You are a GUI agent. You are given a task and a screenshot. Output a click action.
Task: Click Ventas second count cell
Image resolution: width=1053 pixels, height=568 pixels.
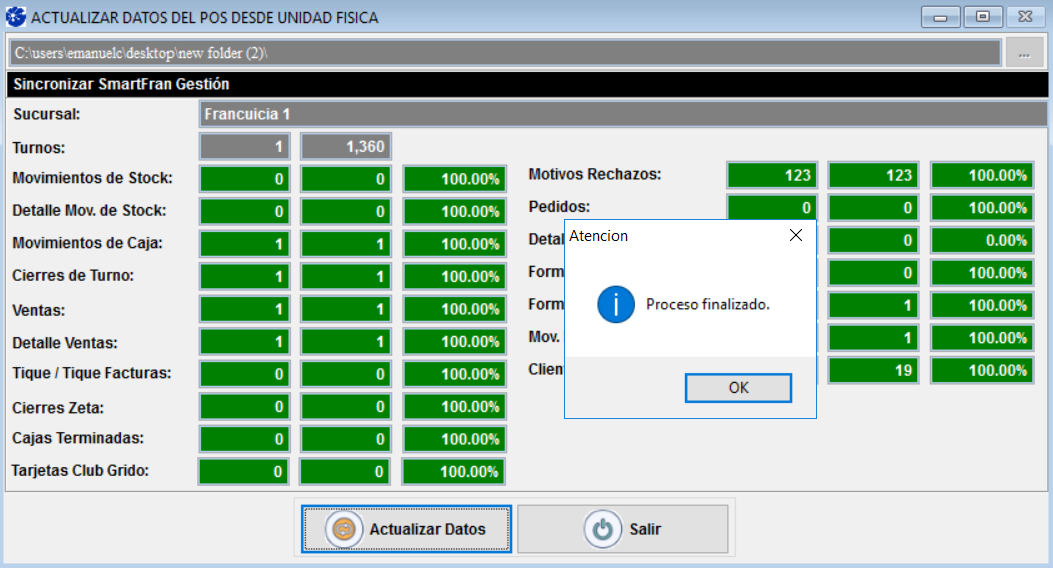[346, 309]
